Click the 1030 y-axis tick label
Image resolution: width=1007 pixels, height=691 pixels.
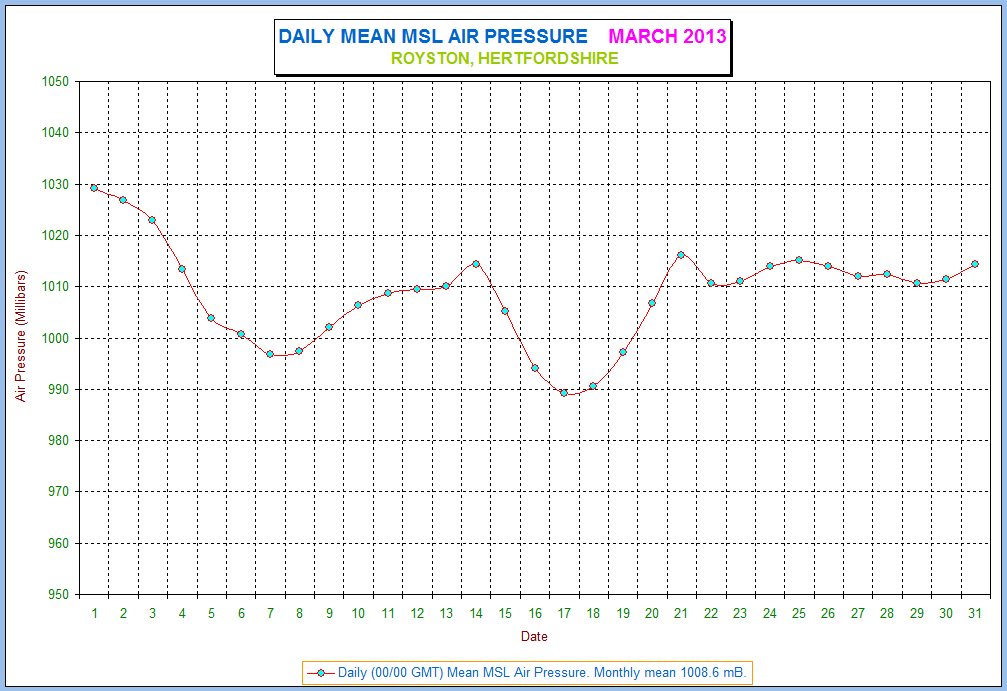55,184
